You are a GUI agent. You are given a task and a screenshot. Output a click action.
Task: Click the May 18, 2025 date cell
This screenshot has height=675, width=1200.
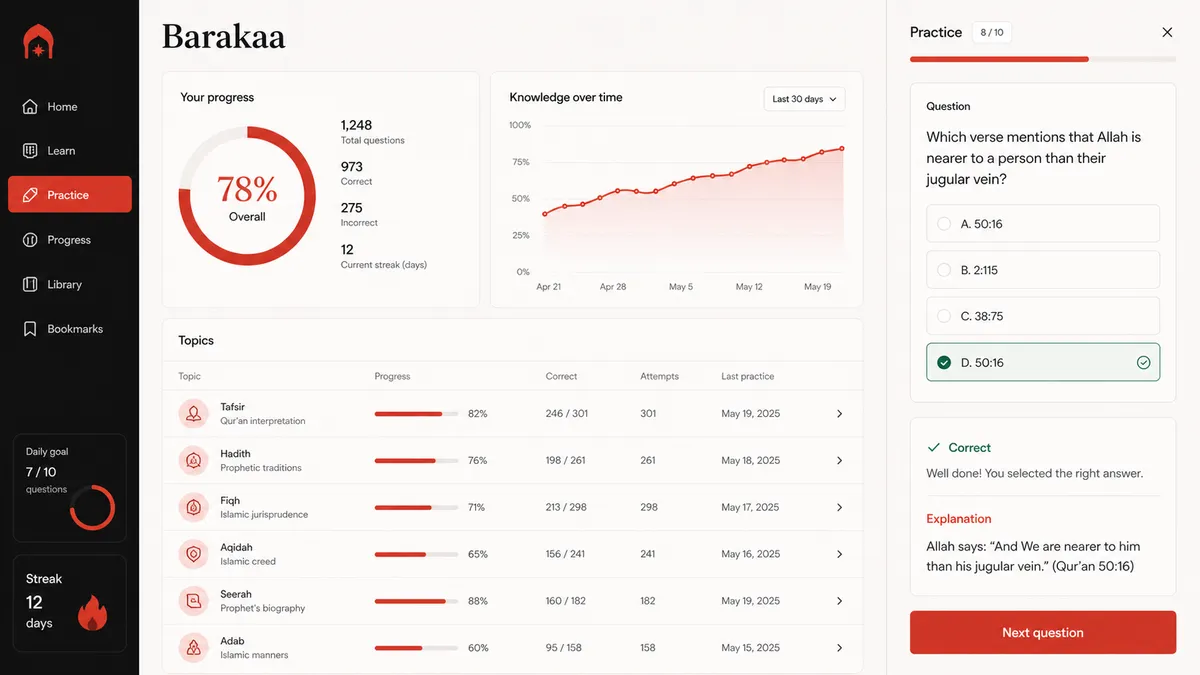[x=750, y=461]
